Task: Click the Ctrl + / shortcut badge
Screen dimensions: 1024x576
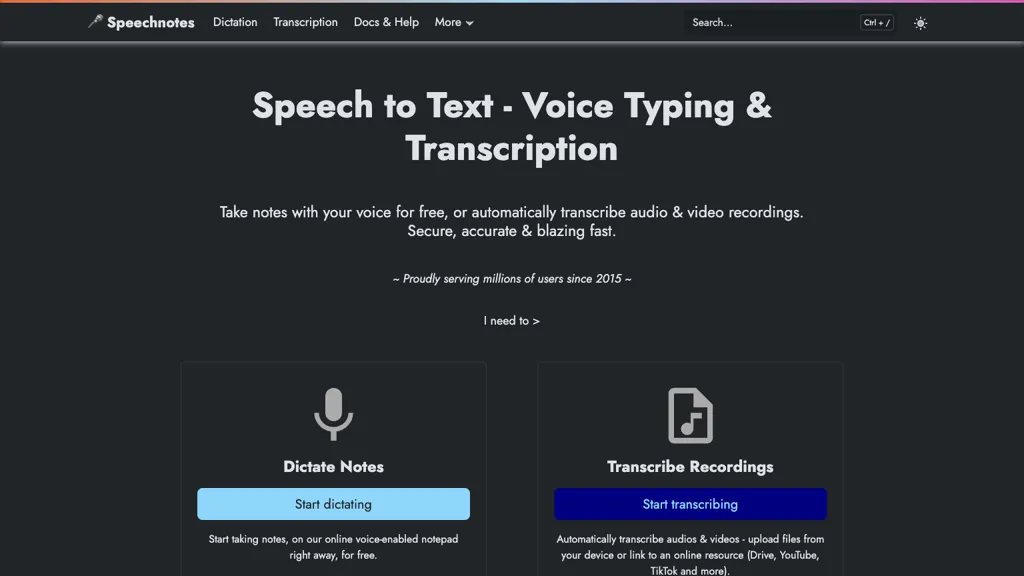Action: 877,22
